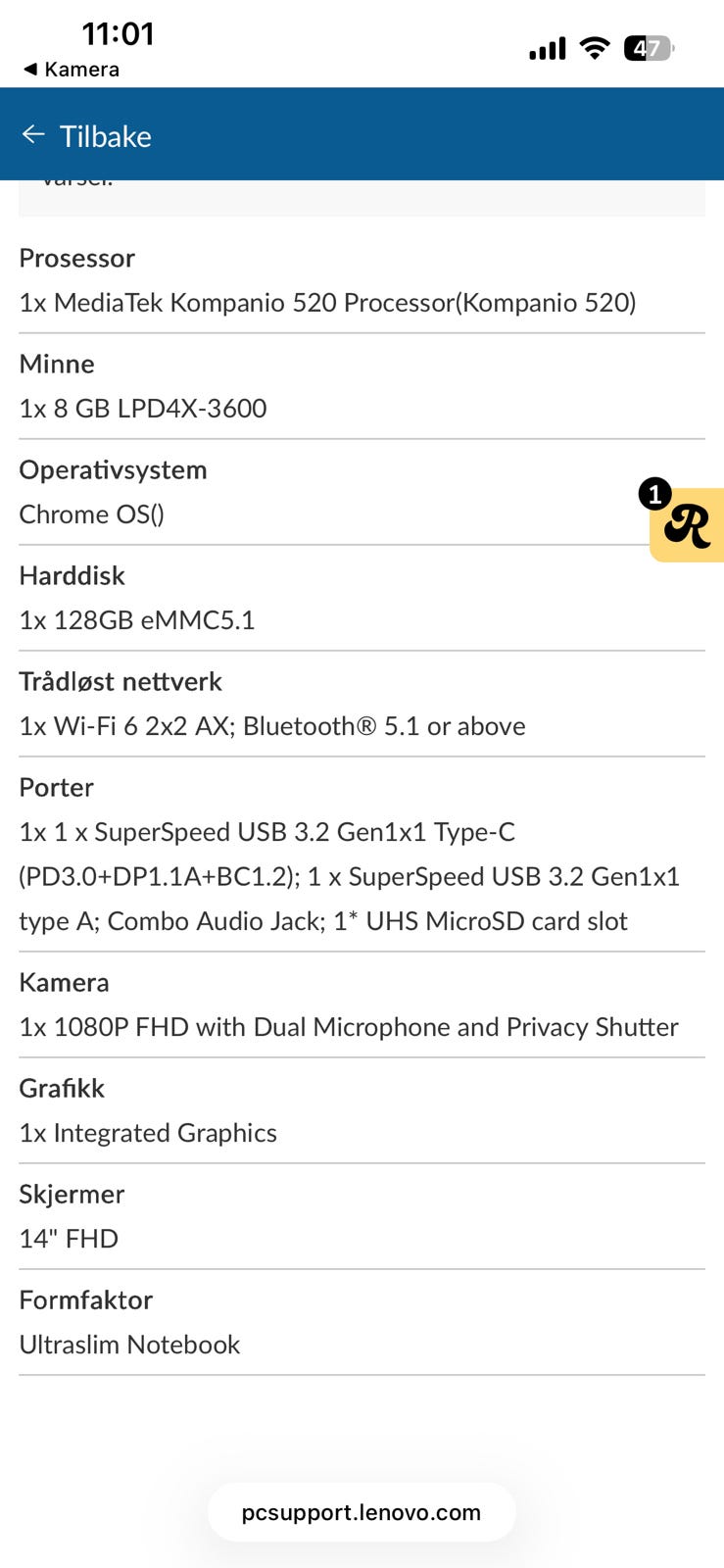The width and height of the screenshot is (724, 1568).
Task: Select the Grafikk Integrated Graphics value
Action: pyautogui.click(x=148, y=1132)
